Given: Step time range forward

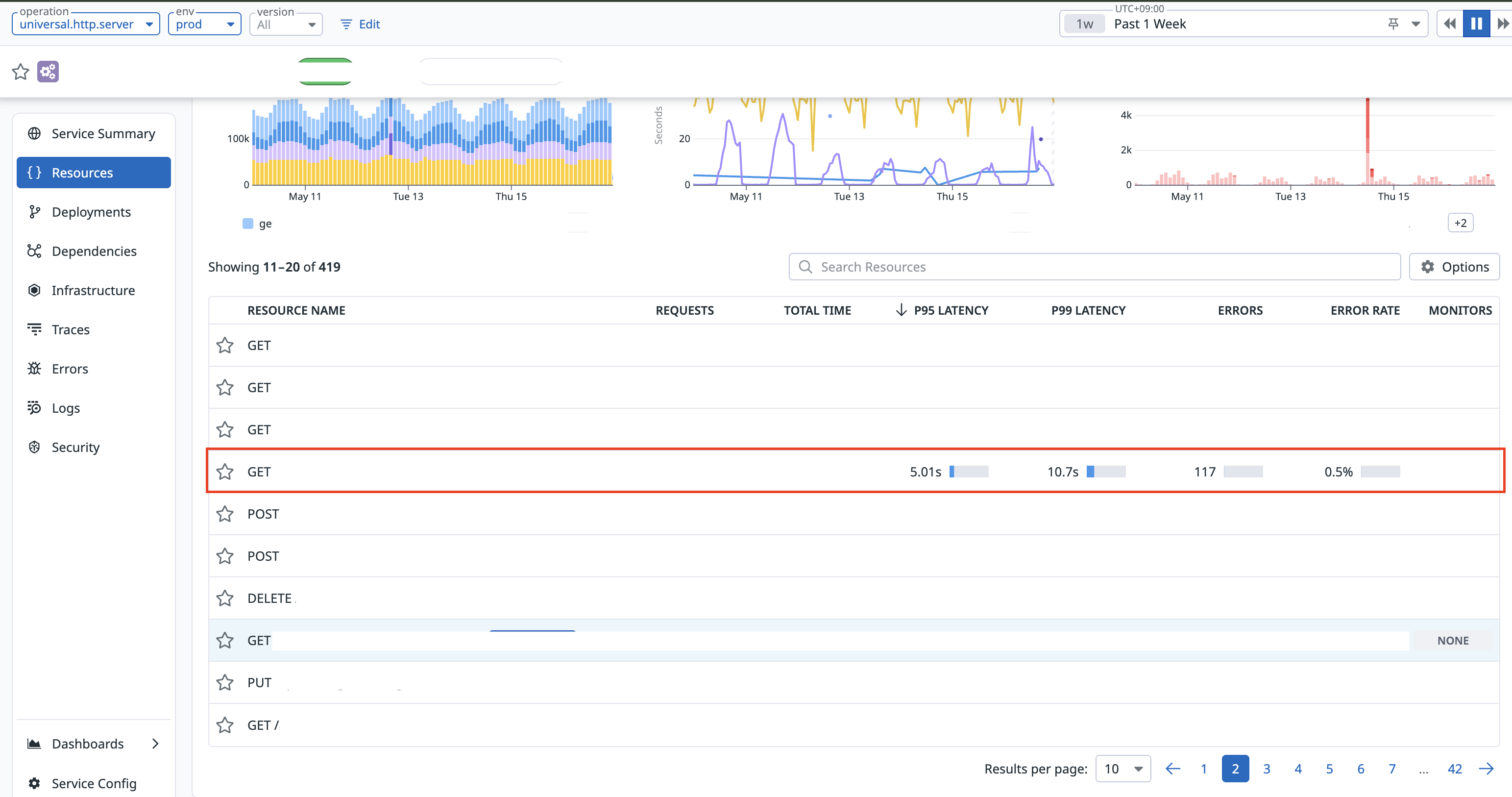Looking at the screenshot, I should (1502, 24).
